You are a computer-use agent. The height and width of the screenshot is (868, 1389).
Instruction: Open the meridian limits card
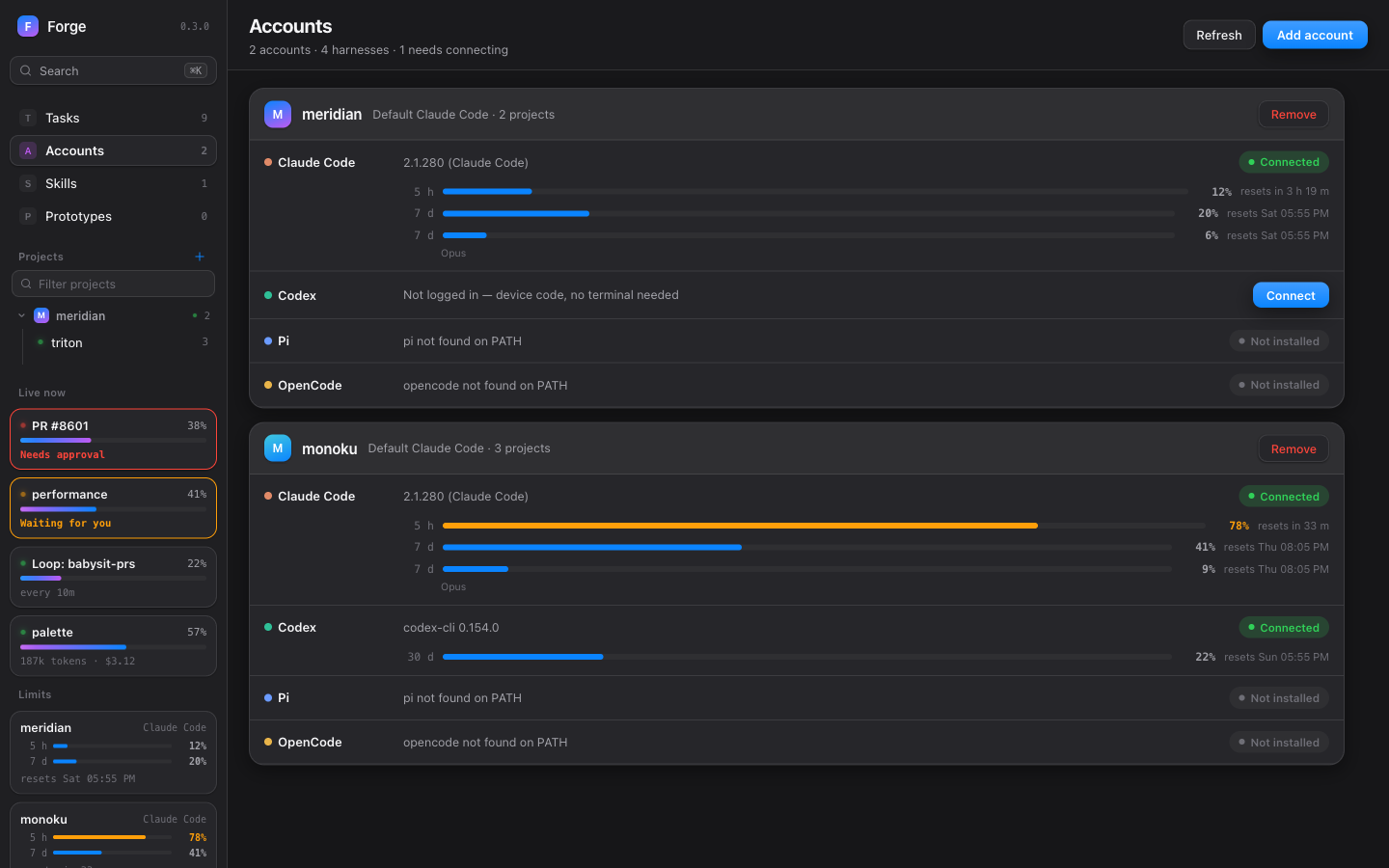coord(113,752)
